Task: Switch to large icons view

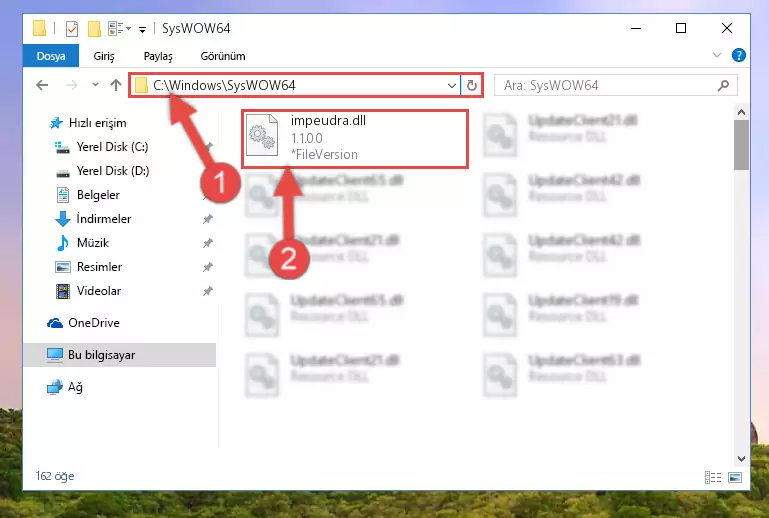Action: (x=735, y=477)
